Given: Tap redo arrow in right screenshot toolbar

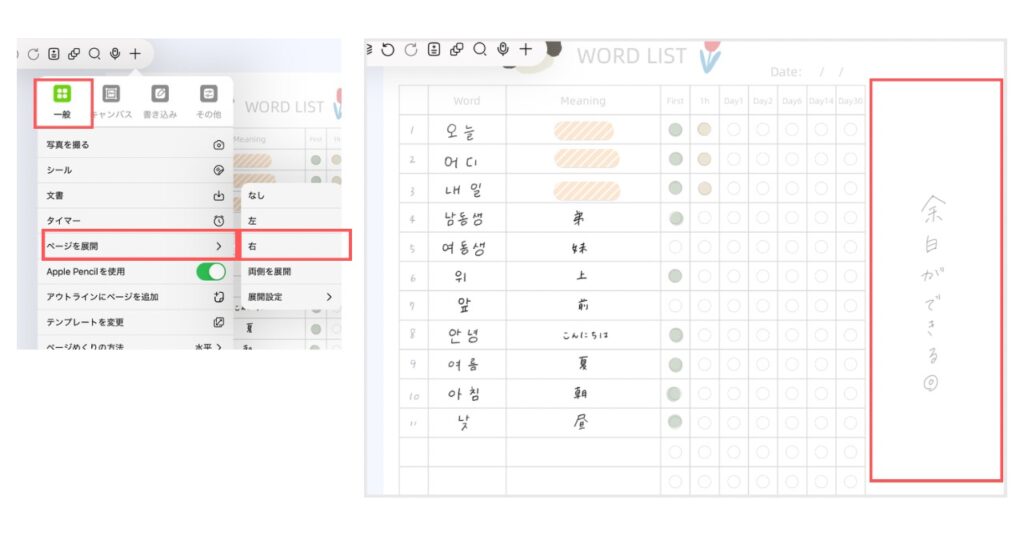Looking at the screenshot, I should point(411,50).
